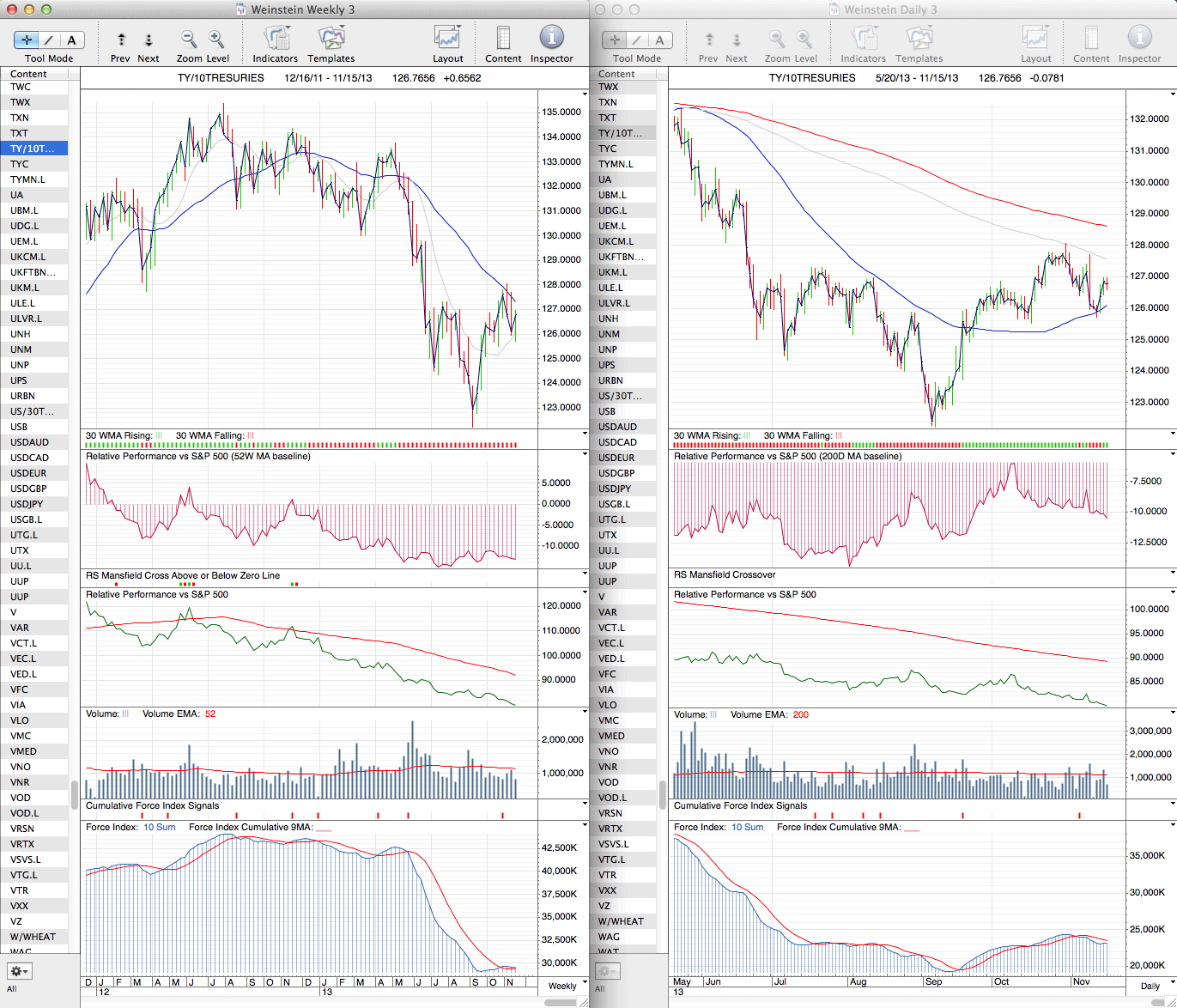The image size is (1177, 1008).
Task: Select line drawing tool mode in Weekly window
Action: (x=49, y=39)
